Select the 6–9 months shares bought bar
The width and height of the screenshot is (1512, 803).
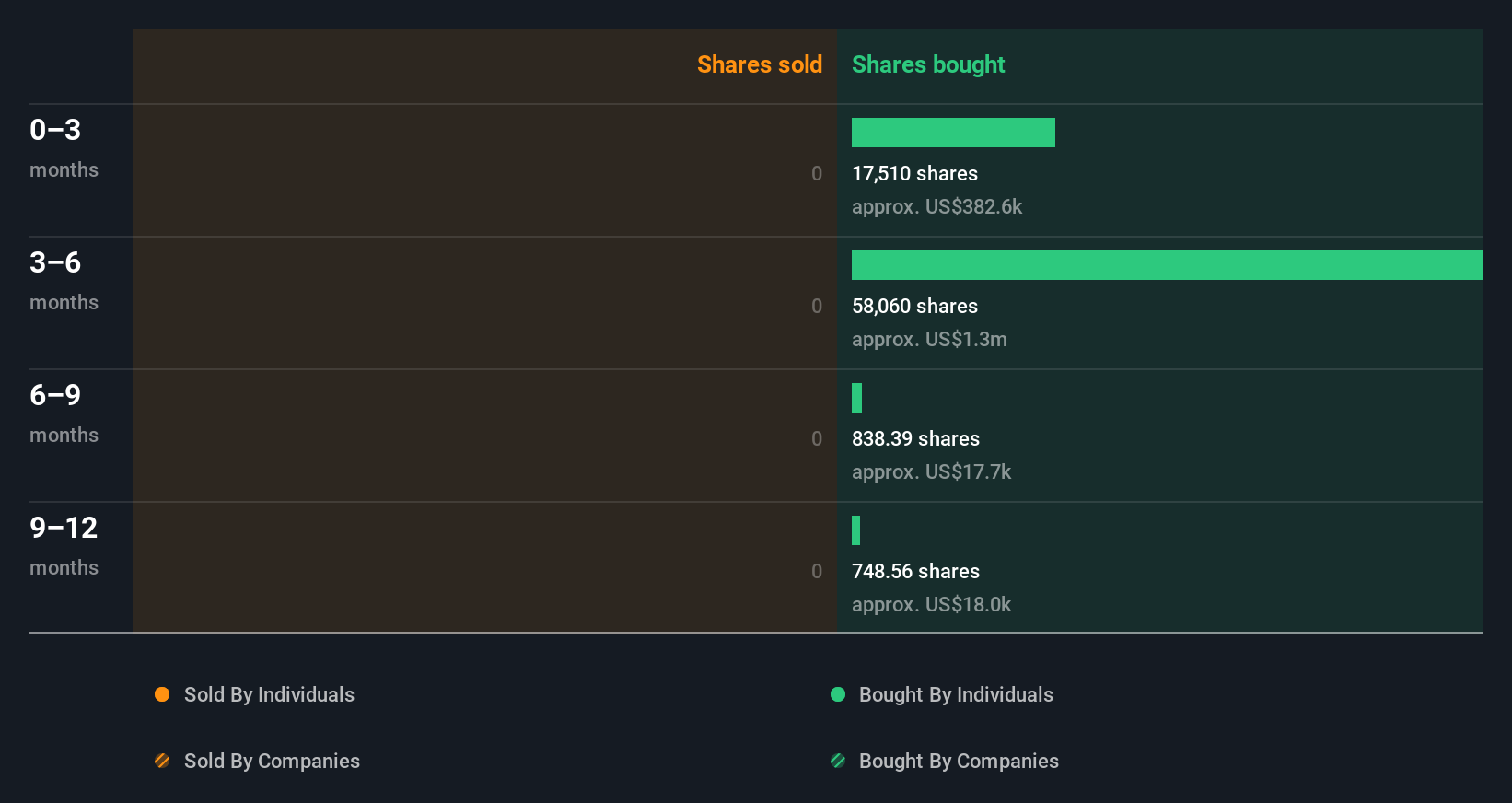point(856,398)
